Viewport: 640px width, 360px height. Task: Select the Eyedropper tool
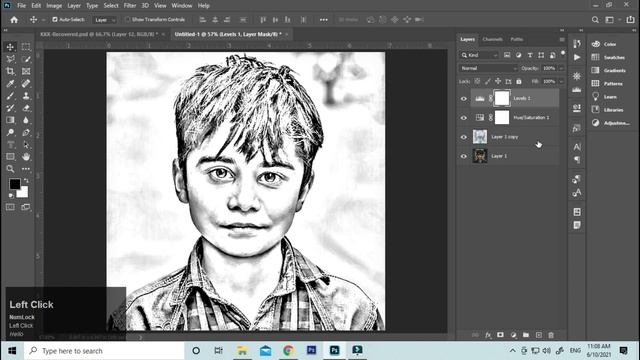pos(10,84)
